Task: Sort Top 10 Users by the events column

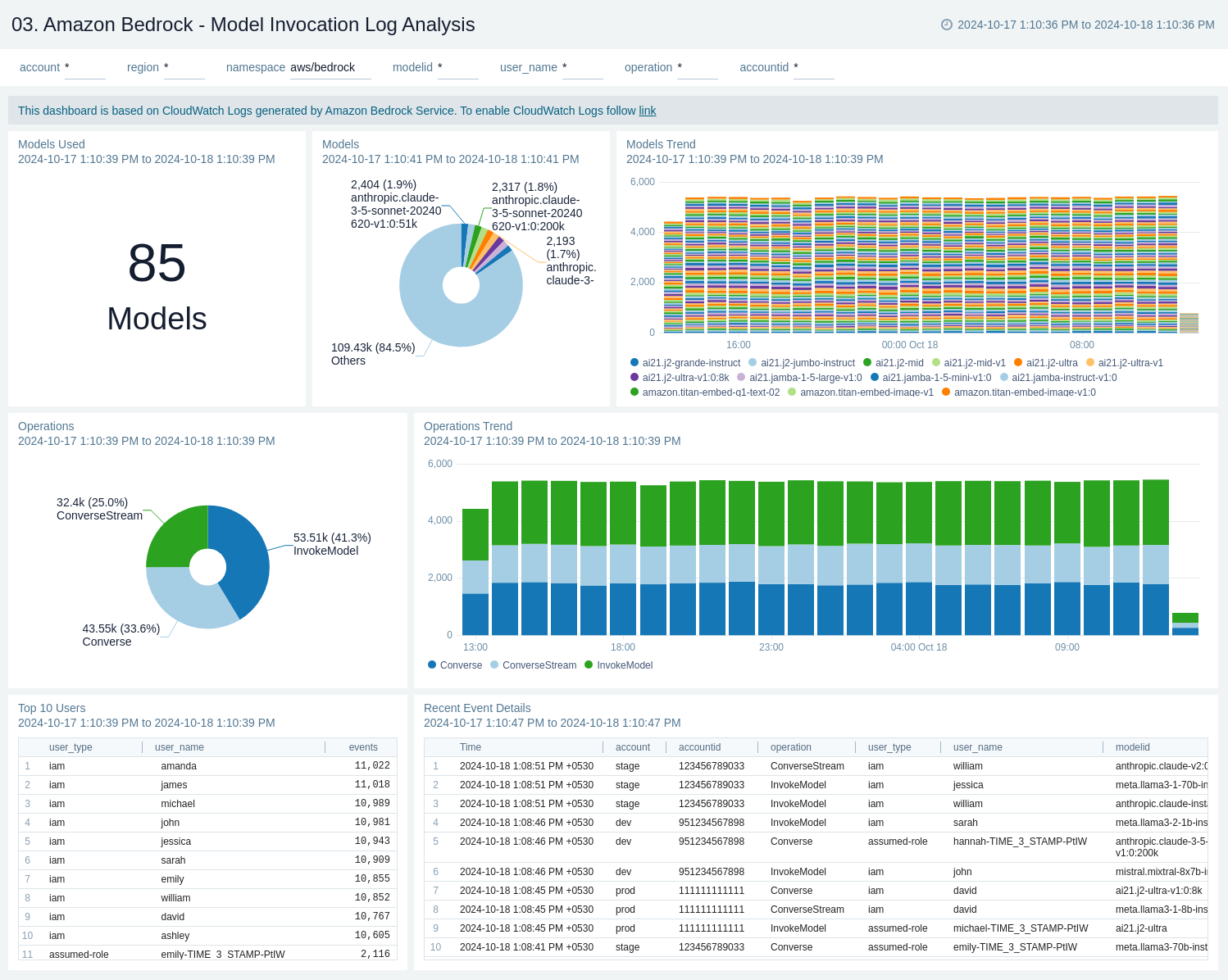Action: tap(363, 746)
